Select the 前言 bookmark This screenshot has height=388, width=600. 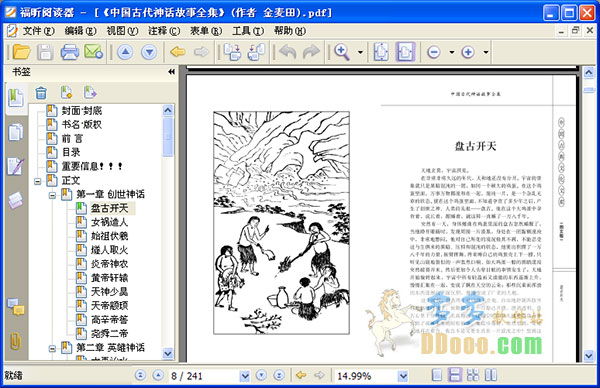click(72, 138)
